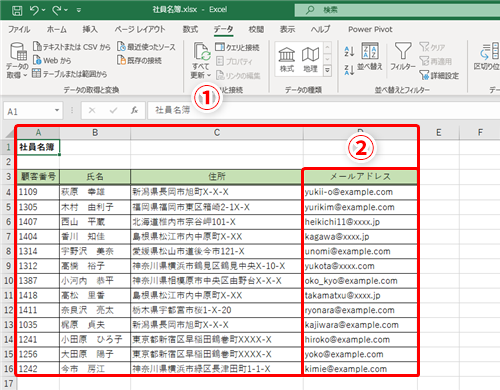The width and height of the screenshot is (500, 390).
Task: Select column C header
Action: coord(217,133)
